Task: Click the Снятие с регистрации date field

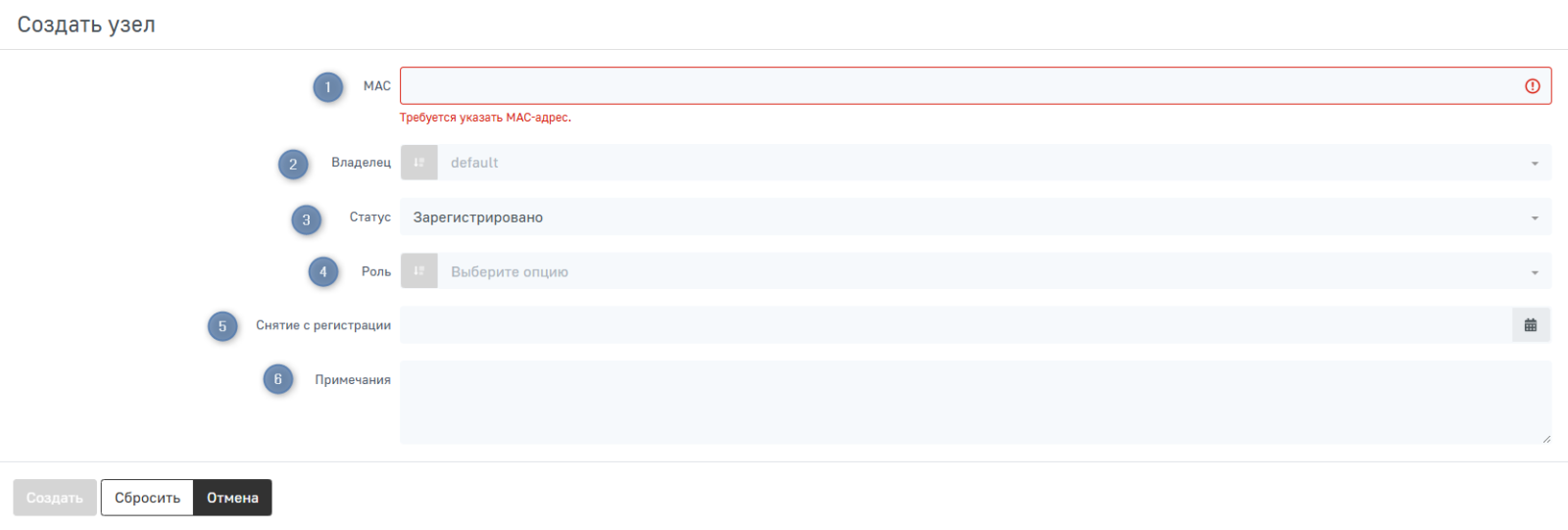Action: pos(955,325)
